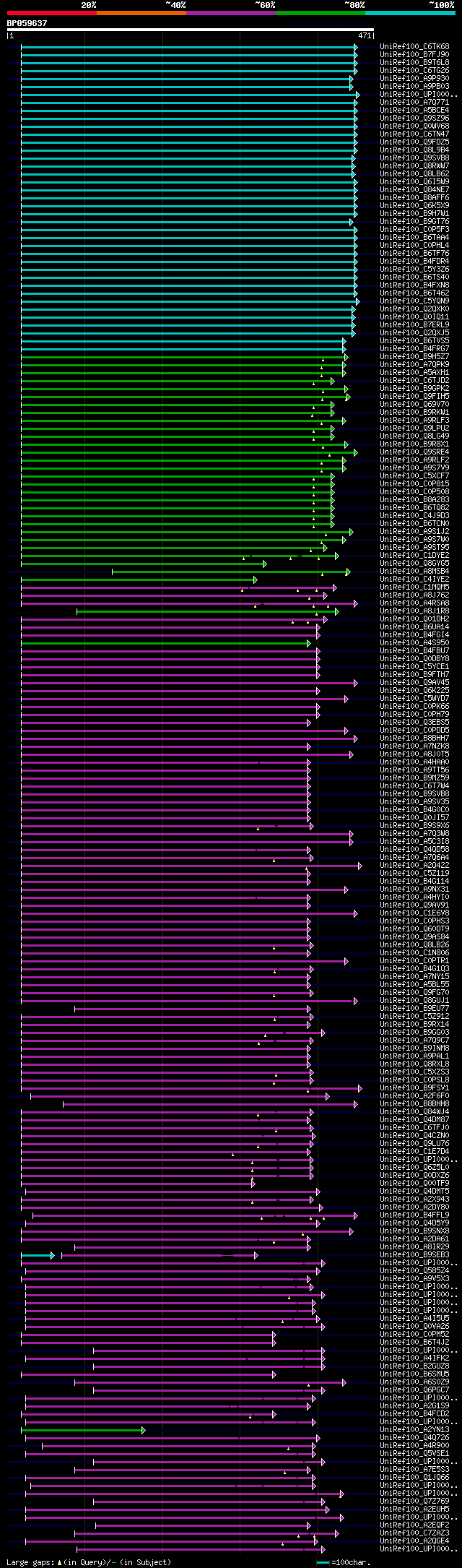Viewport: 462px width, 1568px height.
Task: Select the UniRef100_C1DYE2 label
Action: pyautogui.click(x=414, y=556)
